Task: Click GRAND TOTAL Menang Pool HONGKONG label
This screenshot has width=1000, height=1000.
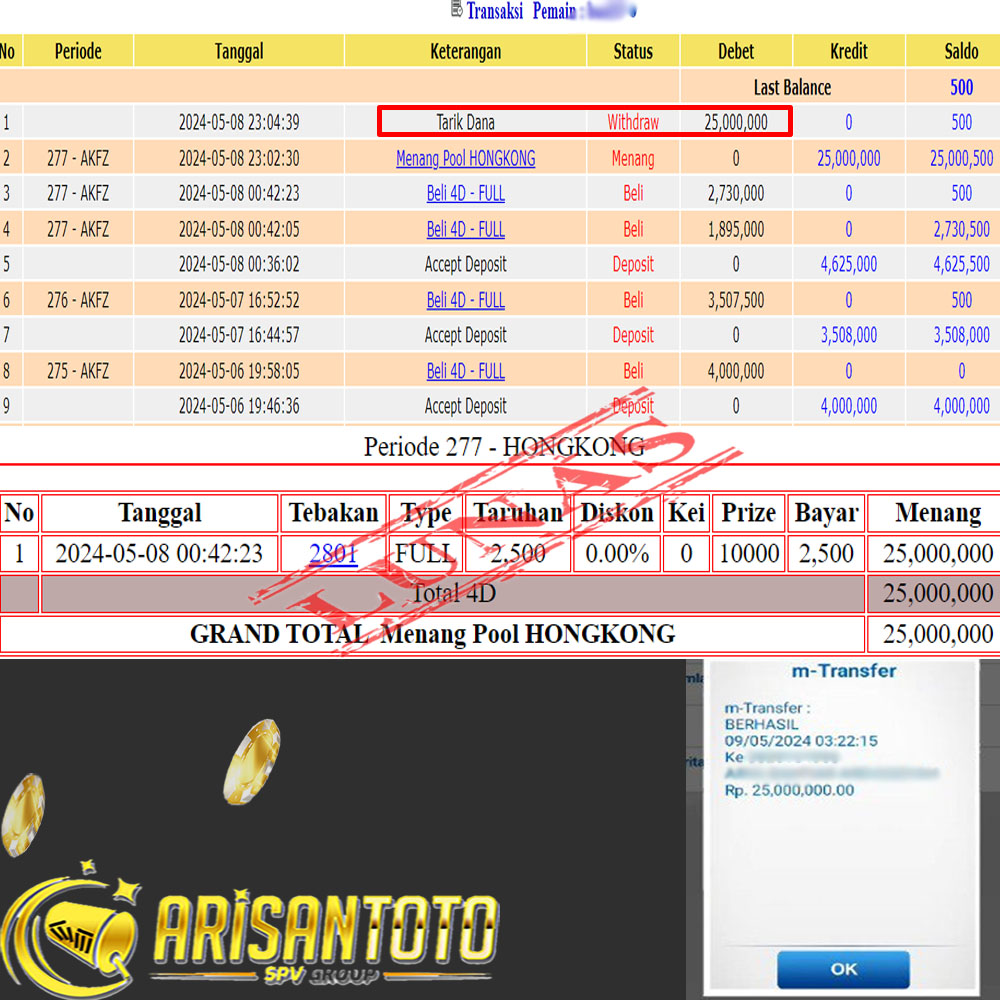Action: (x=432, y=634)
